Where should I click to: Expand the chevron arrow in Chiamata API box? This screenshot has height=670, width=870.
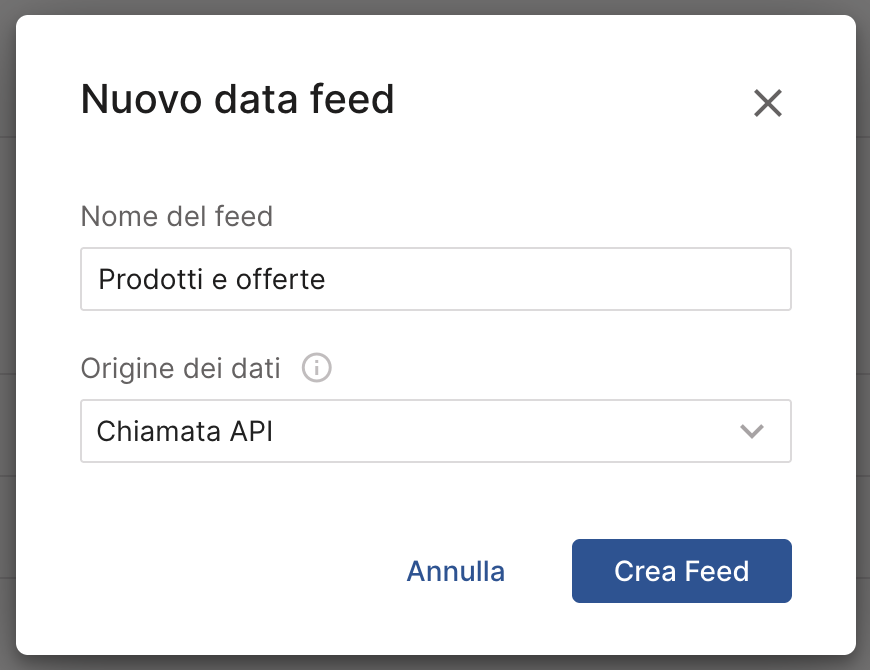pyautogui.click(x=751, y=431)
